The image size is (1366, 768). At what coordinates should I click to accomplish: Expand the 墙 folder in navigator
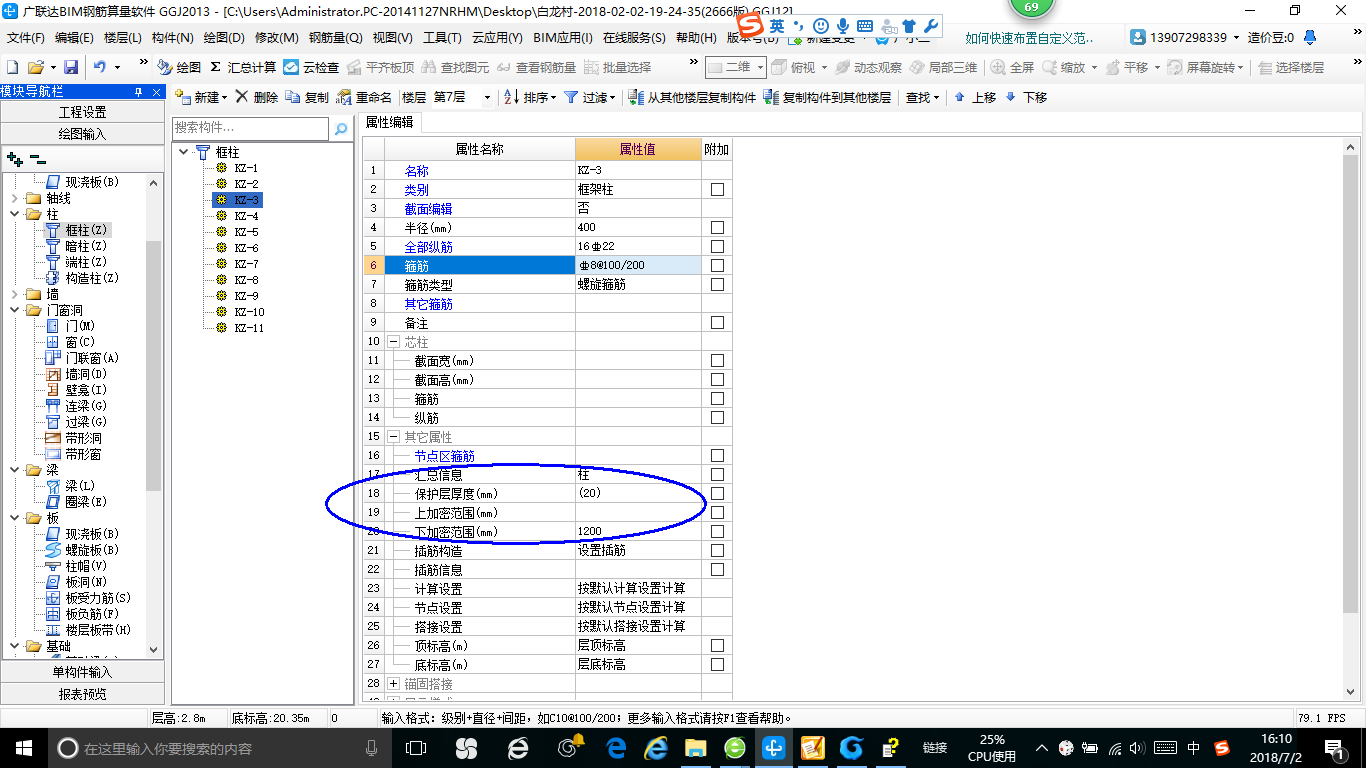click(14, 294)
